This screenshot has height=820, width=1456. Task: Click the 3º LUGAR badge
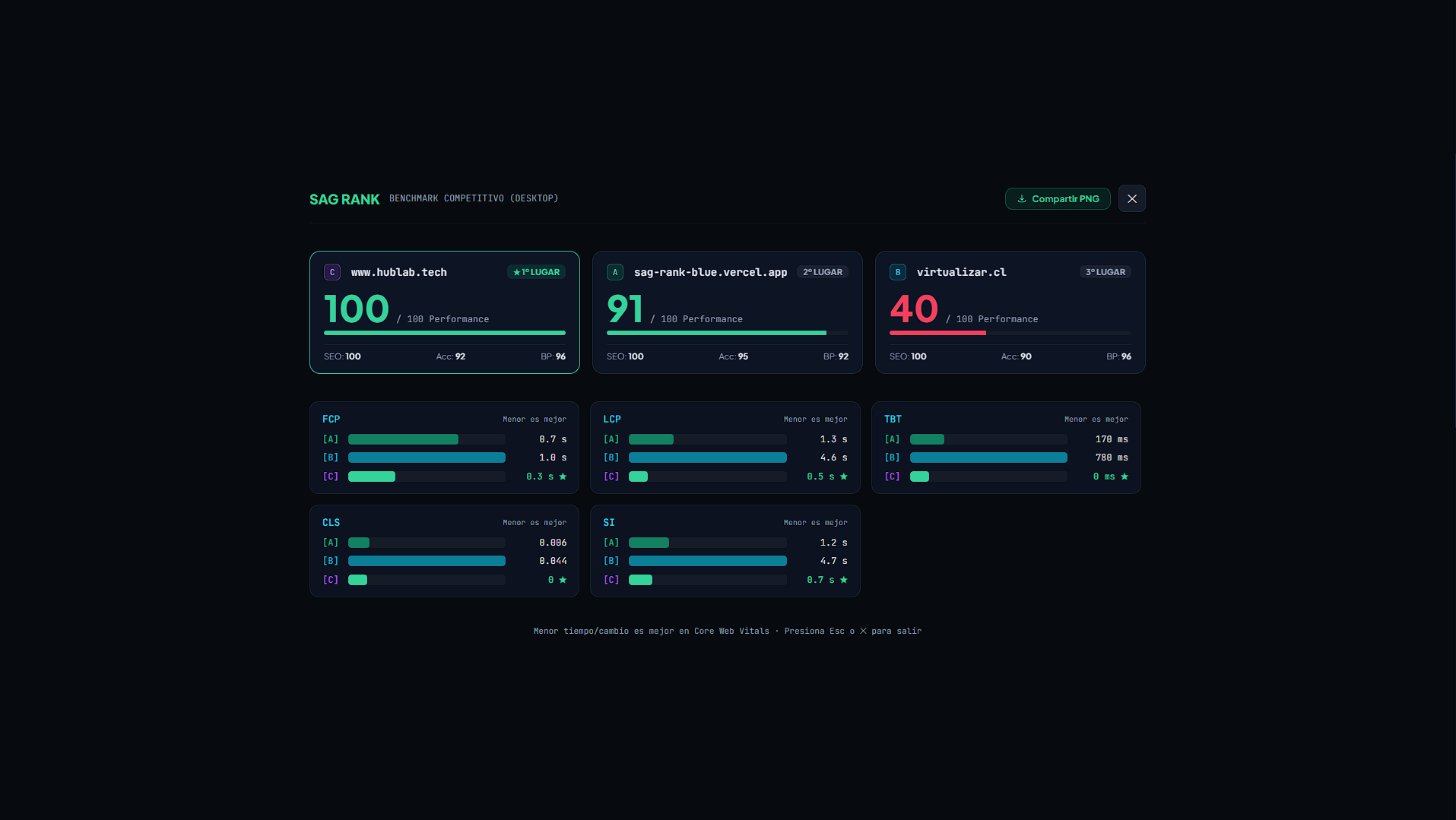click(x=1105, y=272)
